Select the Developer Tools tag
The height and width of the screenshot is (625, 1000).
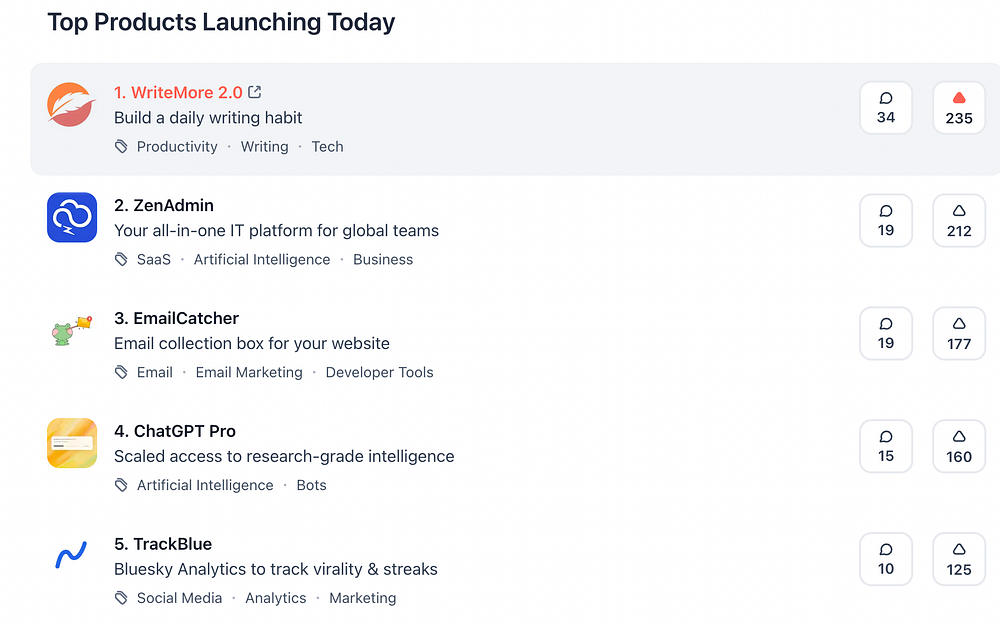tap(379, 372)
